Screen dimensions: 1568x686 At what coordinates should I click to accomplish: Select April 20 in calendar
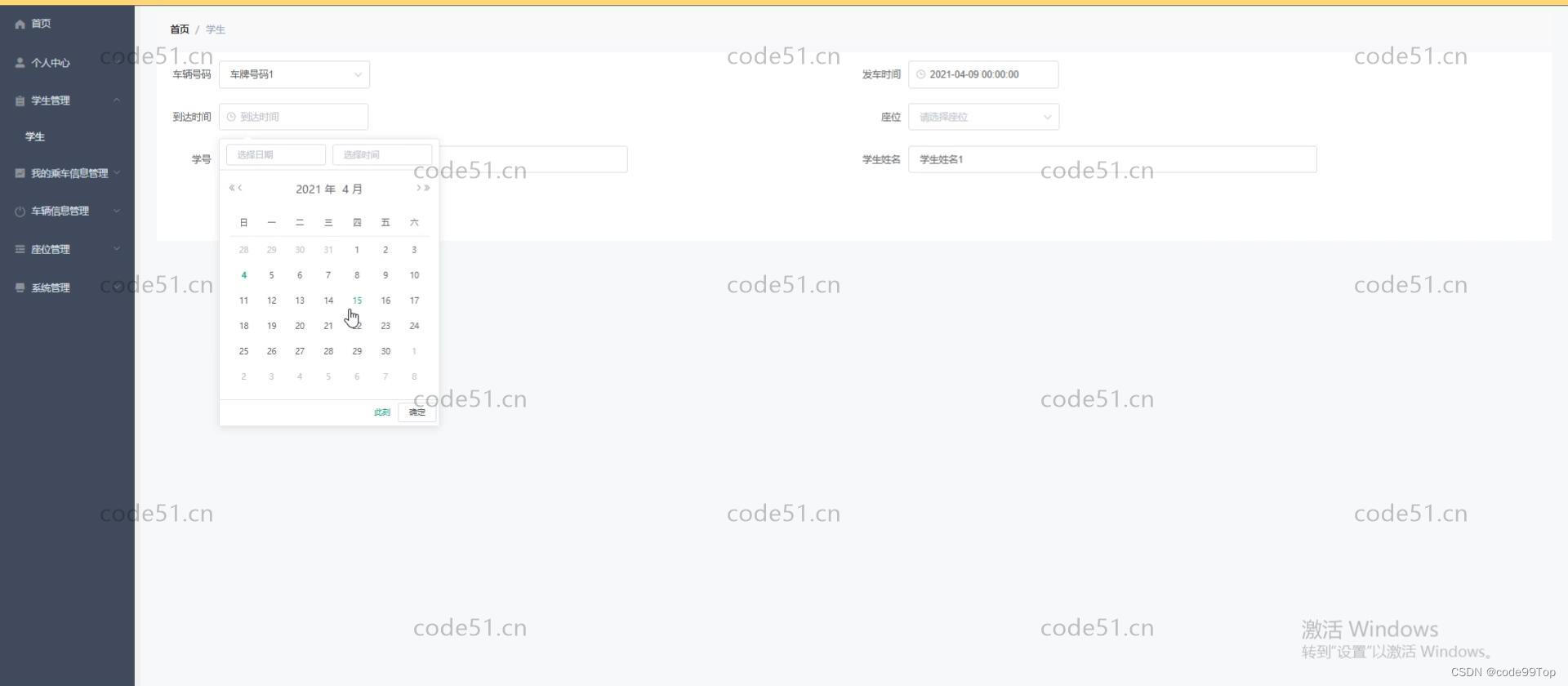300,326
